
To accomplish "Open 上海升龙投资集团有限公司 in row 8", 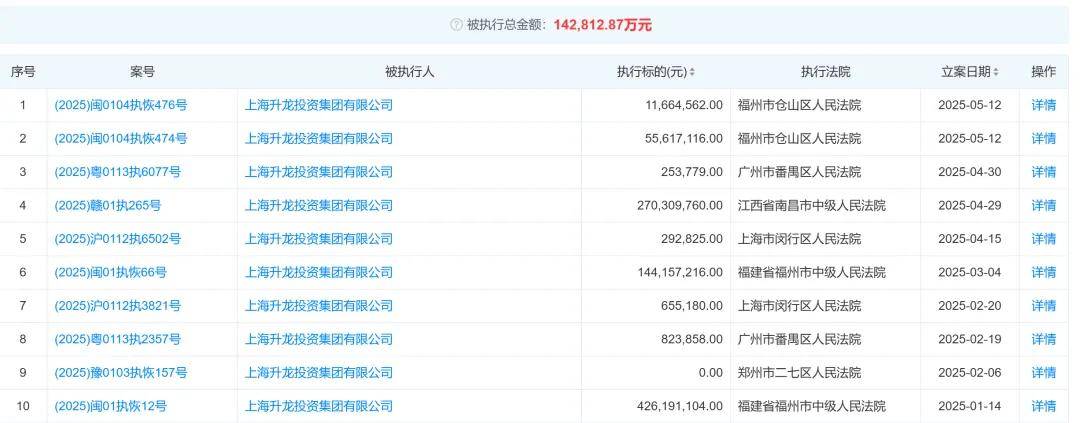I will [x=319, y=339].
